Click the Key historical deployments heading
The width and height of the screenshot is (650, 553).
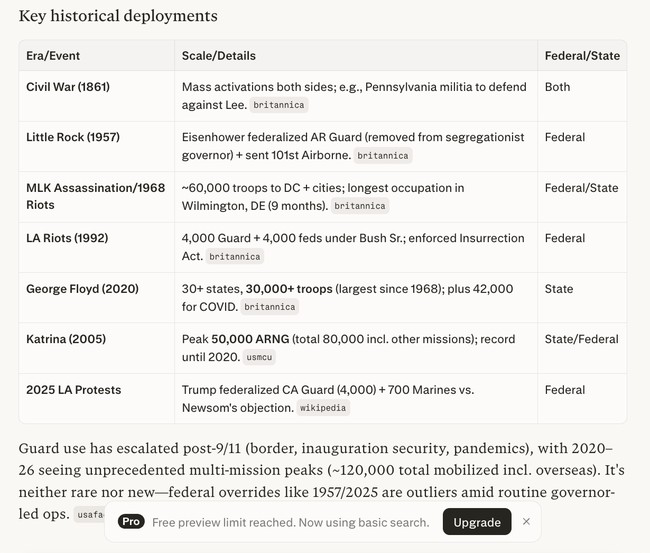(118, 16)
